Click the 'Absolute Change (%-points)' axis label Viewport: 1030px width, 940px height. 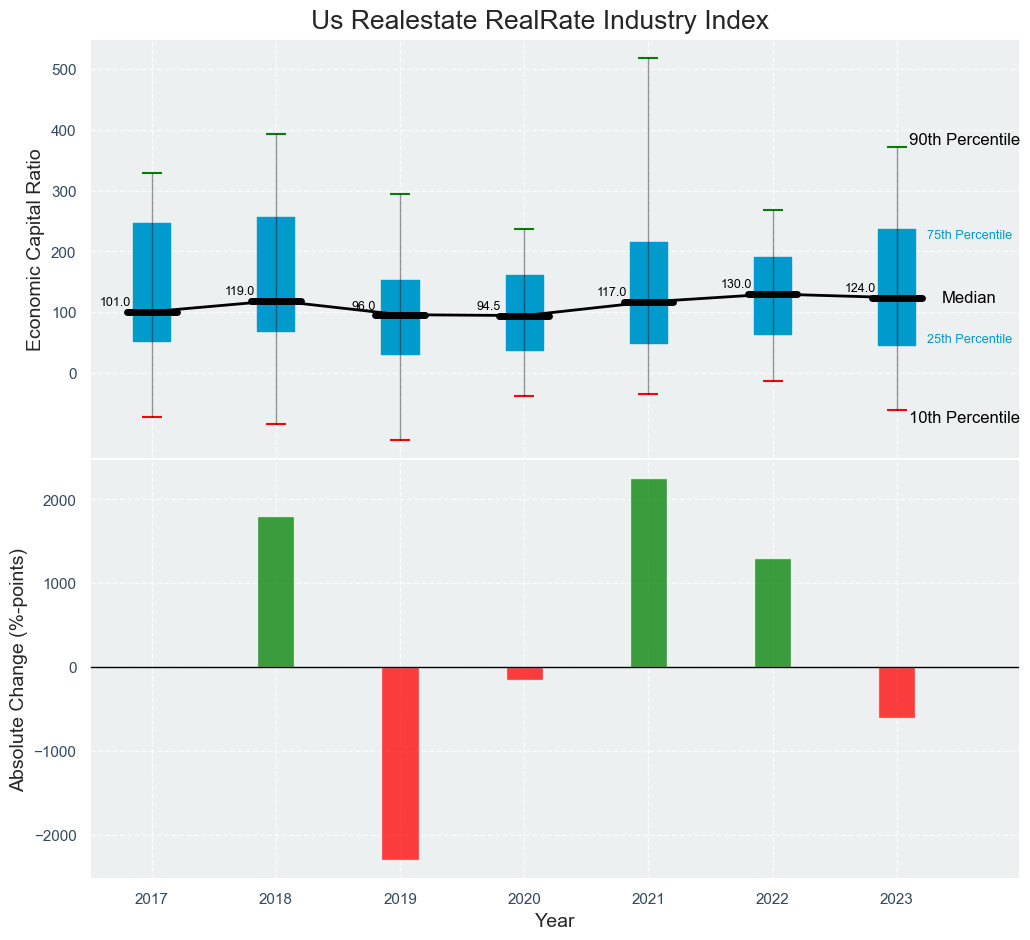coord(17,669)
